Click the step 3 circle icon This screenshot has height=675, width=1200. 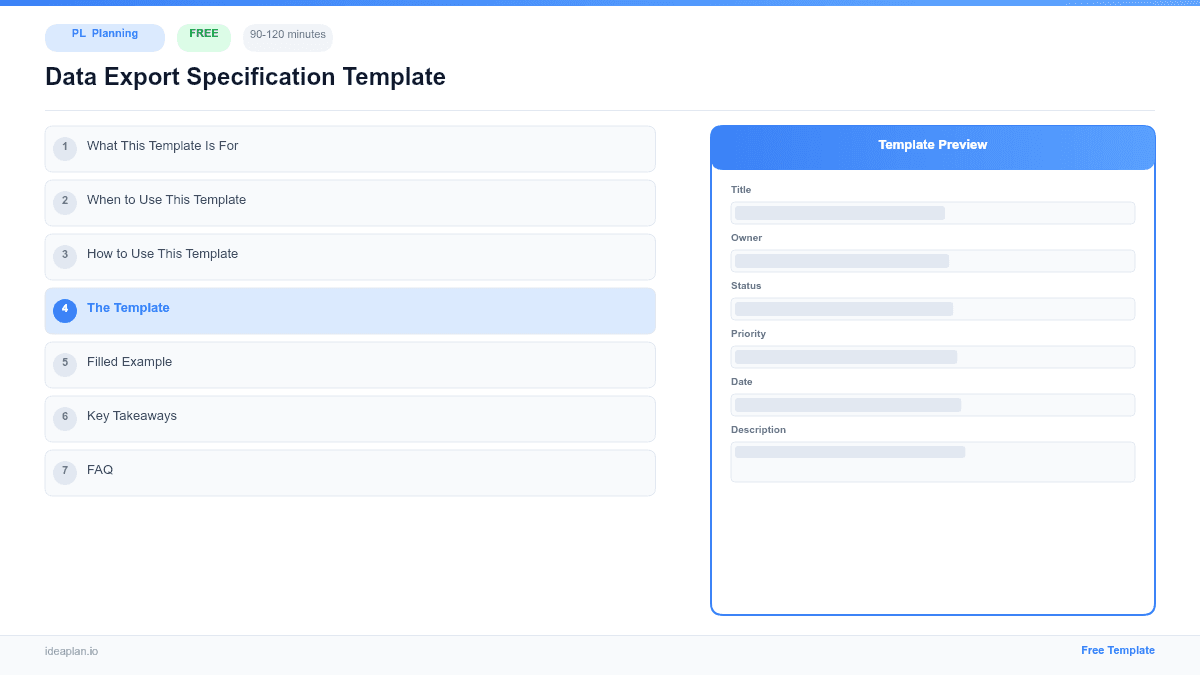65,256
